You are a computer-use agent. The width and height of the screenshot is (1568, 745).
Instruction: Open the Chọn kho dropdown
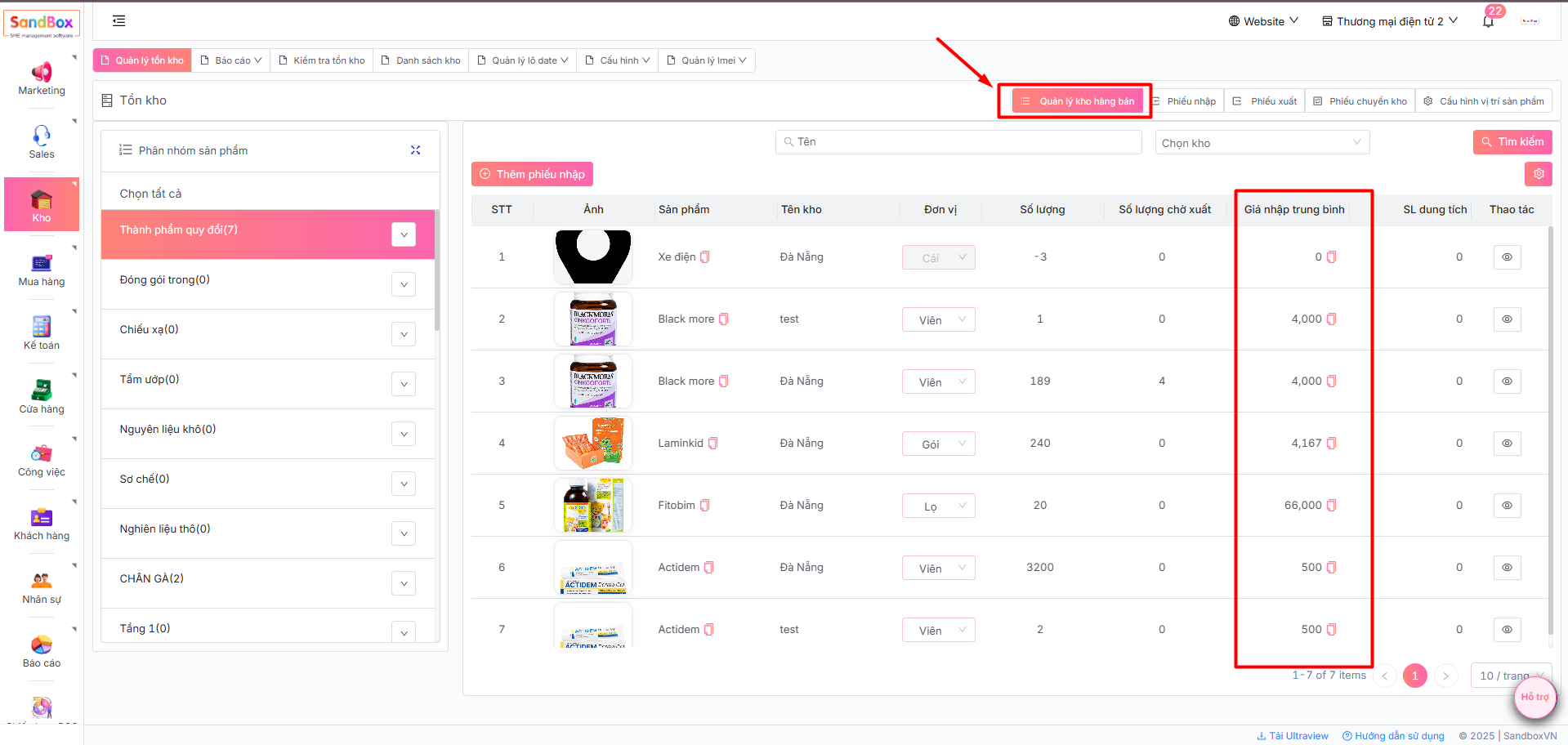point(1261,143)
